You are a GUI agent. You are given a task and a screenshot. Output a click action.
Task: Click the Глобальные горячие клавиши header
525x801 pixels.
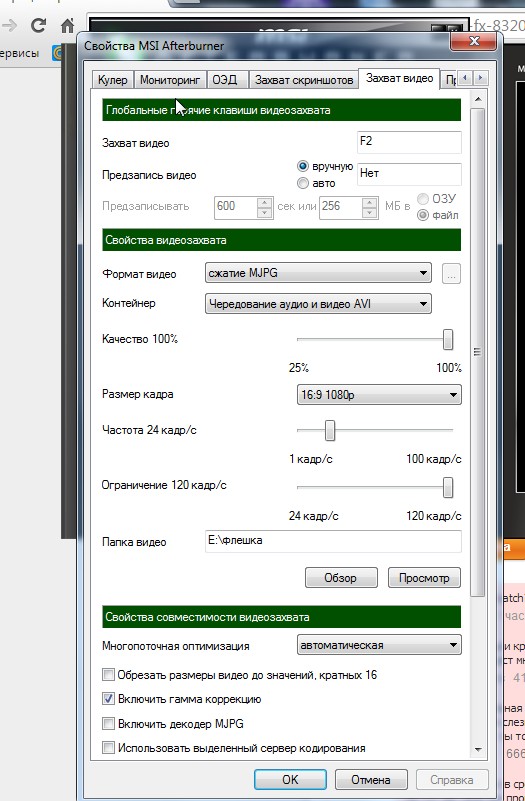(x=281, y=110)
